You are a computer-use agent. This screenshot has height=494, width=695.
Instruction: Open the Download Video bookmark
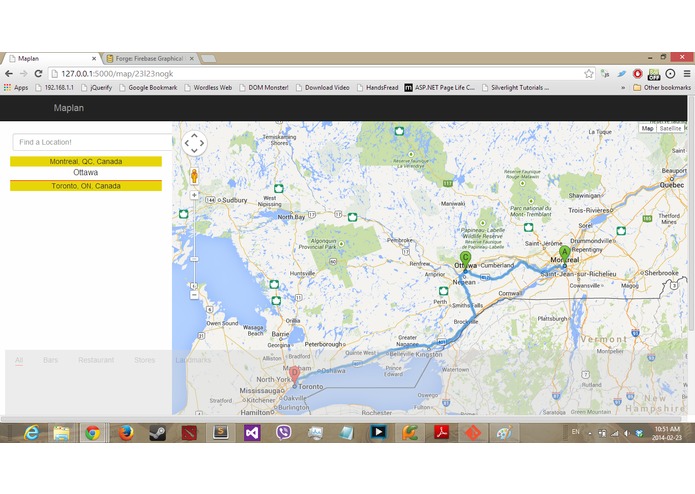(x=322, y=88)
